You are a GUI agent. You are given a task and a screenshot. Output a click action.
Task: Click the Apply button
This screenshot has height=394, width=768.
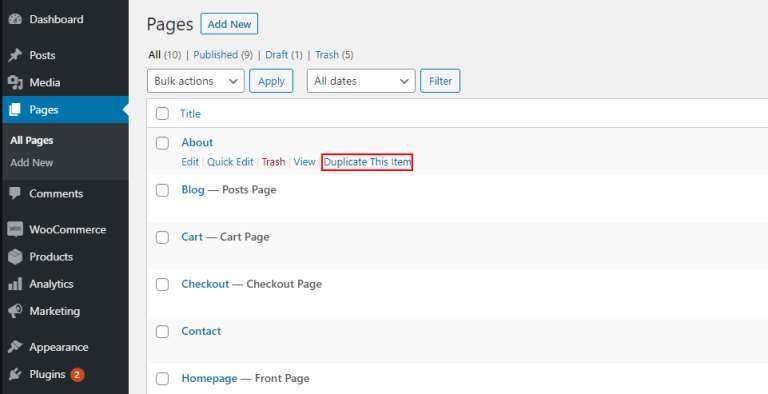point(271,81)
